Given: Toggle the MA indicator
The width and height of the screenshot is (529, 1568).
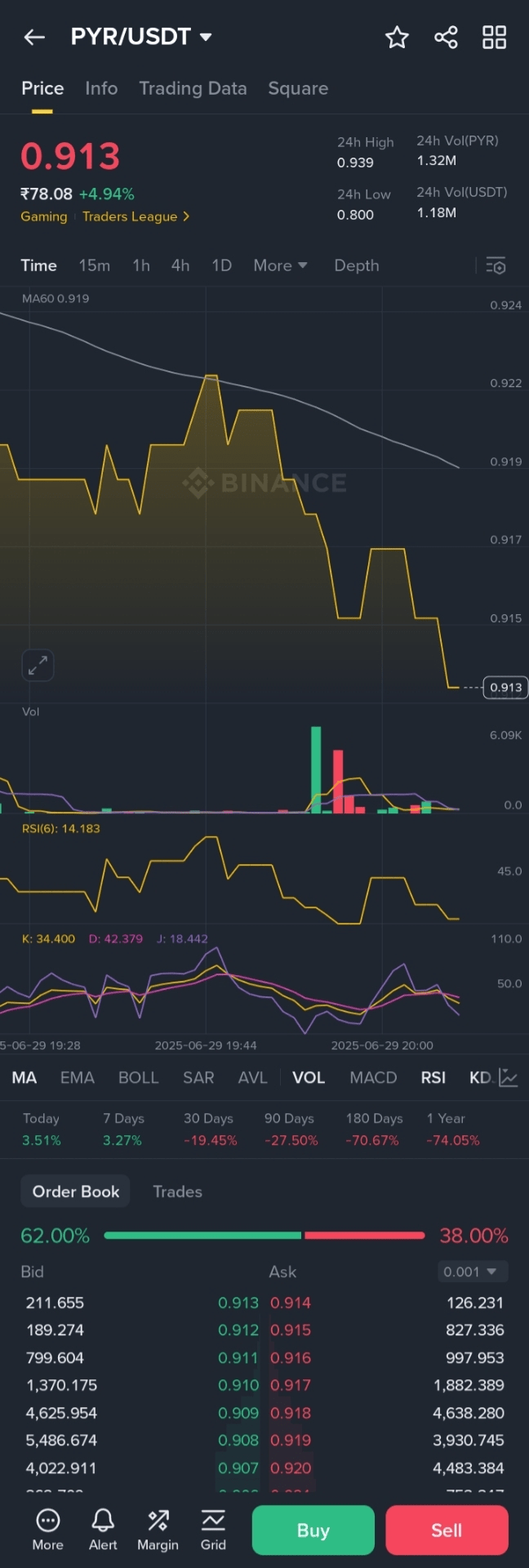Looking at the screenshot, I should tap(24, 1077).
